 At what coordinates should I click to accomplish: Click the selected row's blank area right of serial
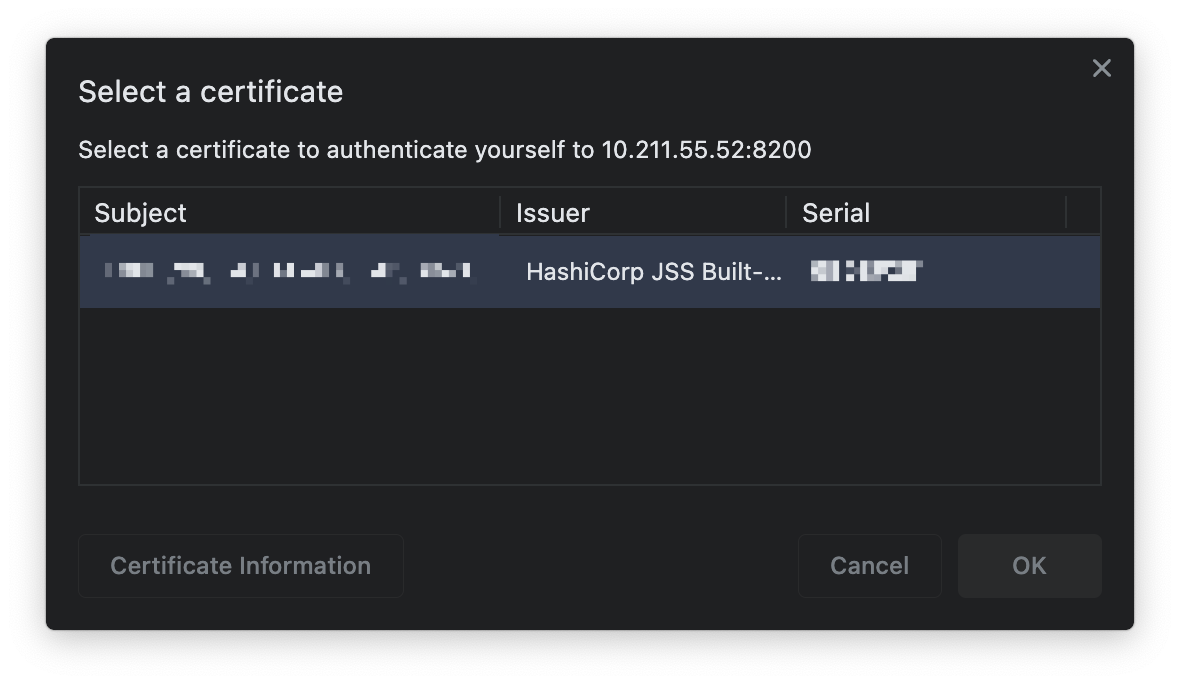(1010, 271)
